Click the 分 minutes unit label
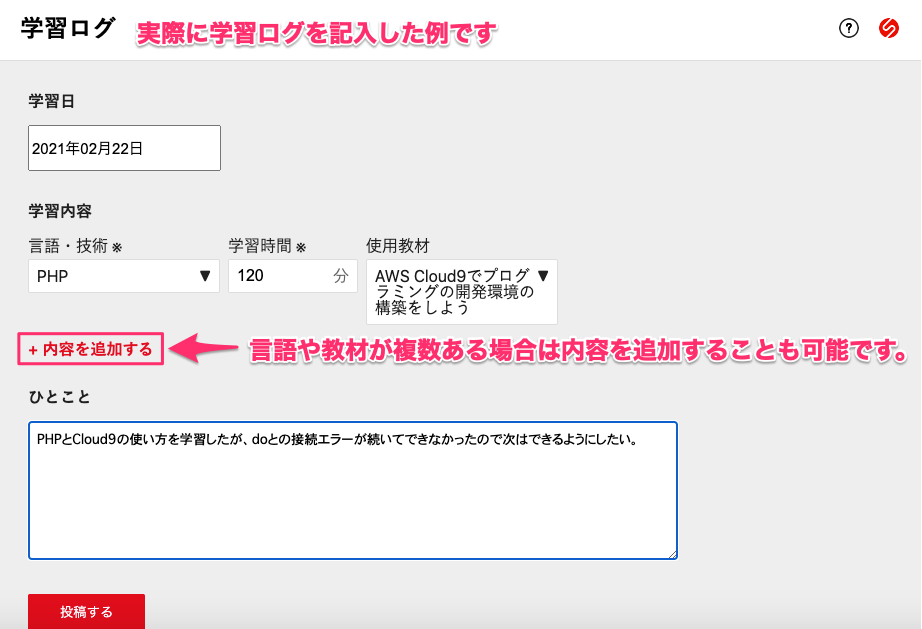Viewport: 922px width, 629px height. point(339,276)
